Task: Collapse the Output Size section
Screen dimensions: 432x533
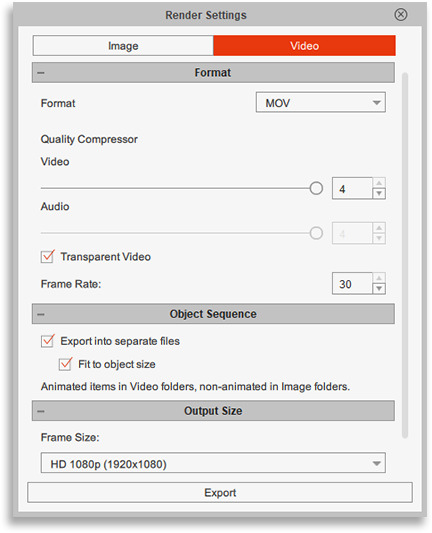Action: pos(41,411)
